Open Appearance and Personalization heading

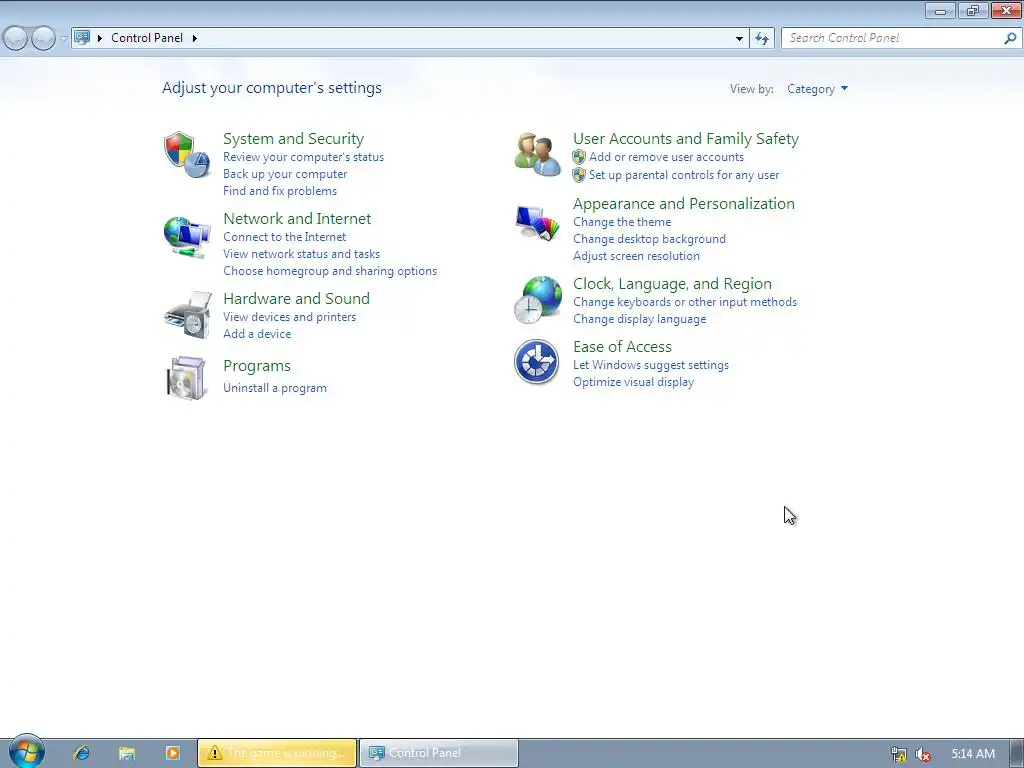684,204
